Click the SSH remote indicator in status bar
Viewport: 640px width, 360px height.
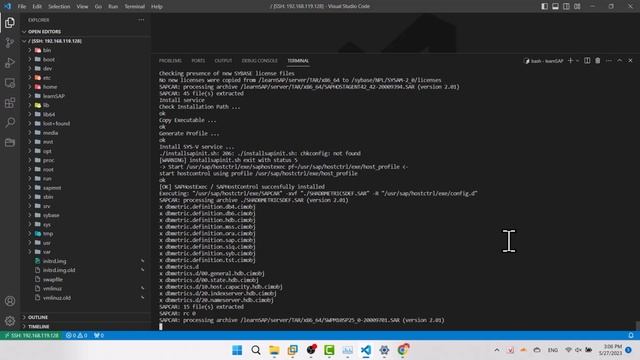point(31,335)
